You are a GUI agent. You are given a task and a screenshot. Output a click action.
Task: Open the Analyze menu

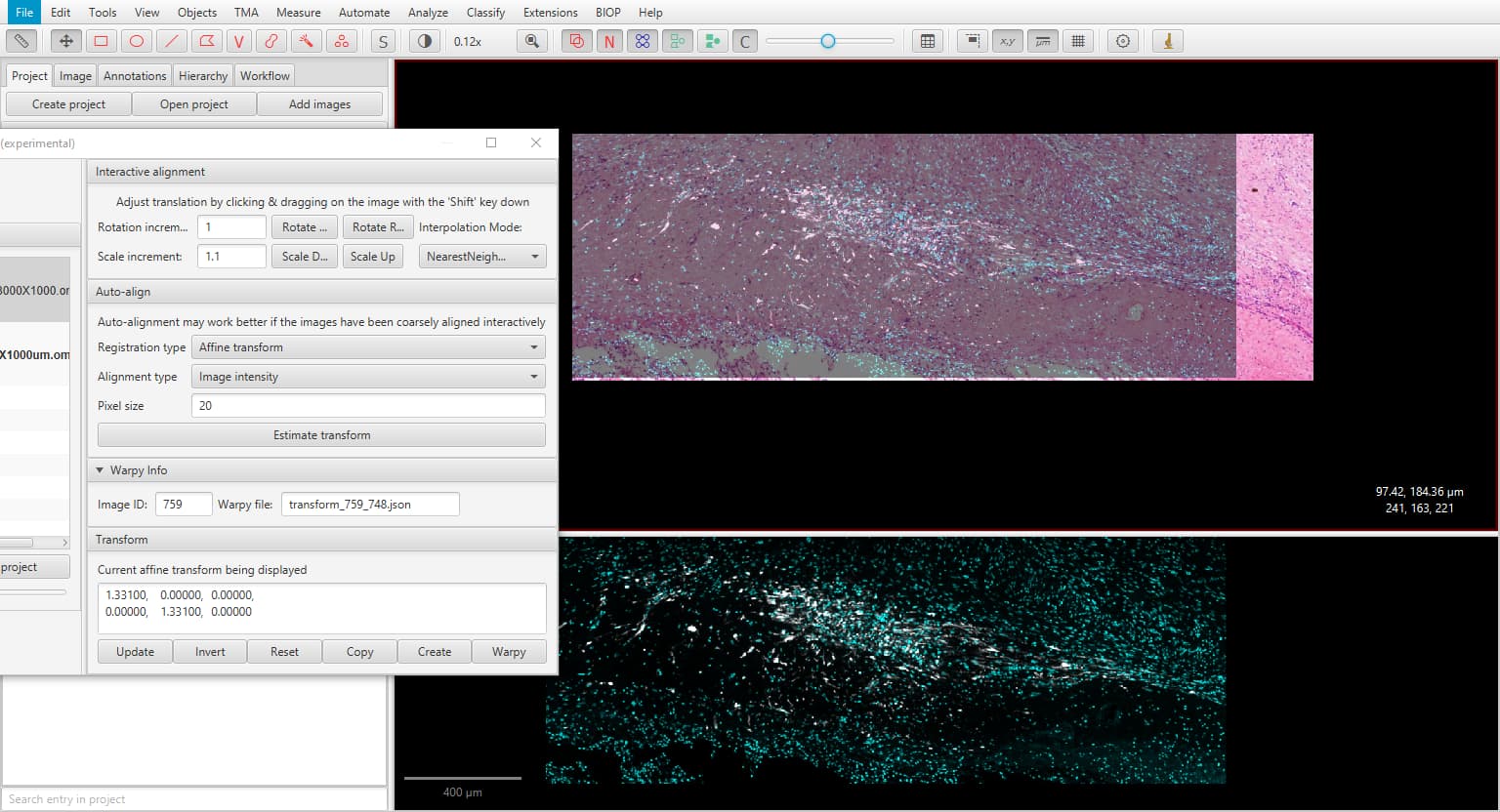pos(428,13)
